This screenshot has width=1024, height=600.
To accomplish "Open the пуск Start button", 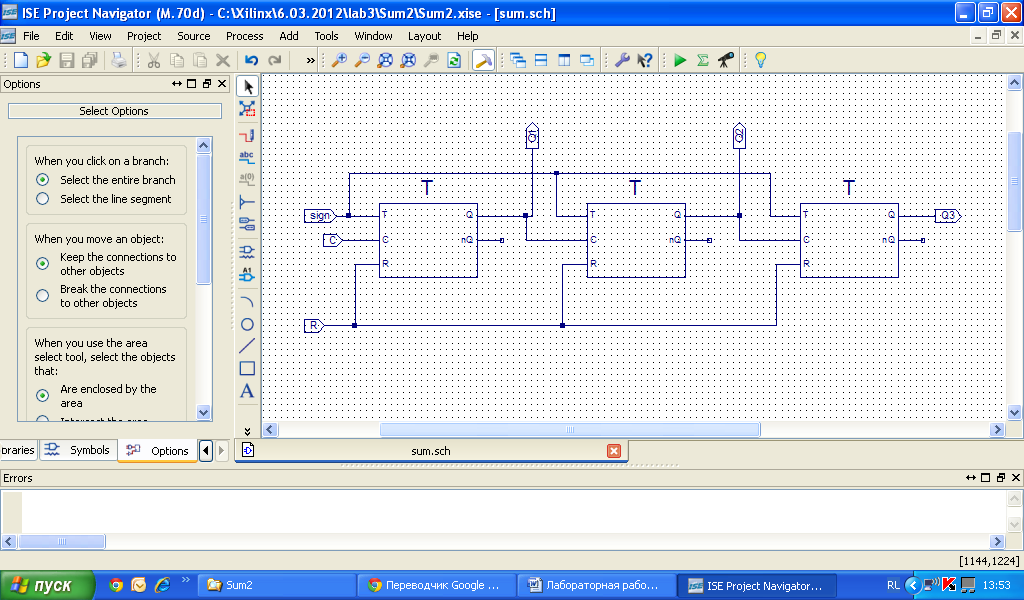I will pos(47,585).
